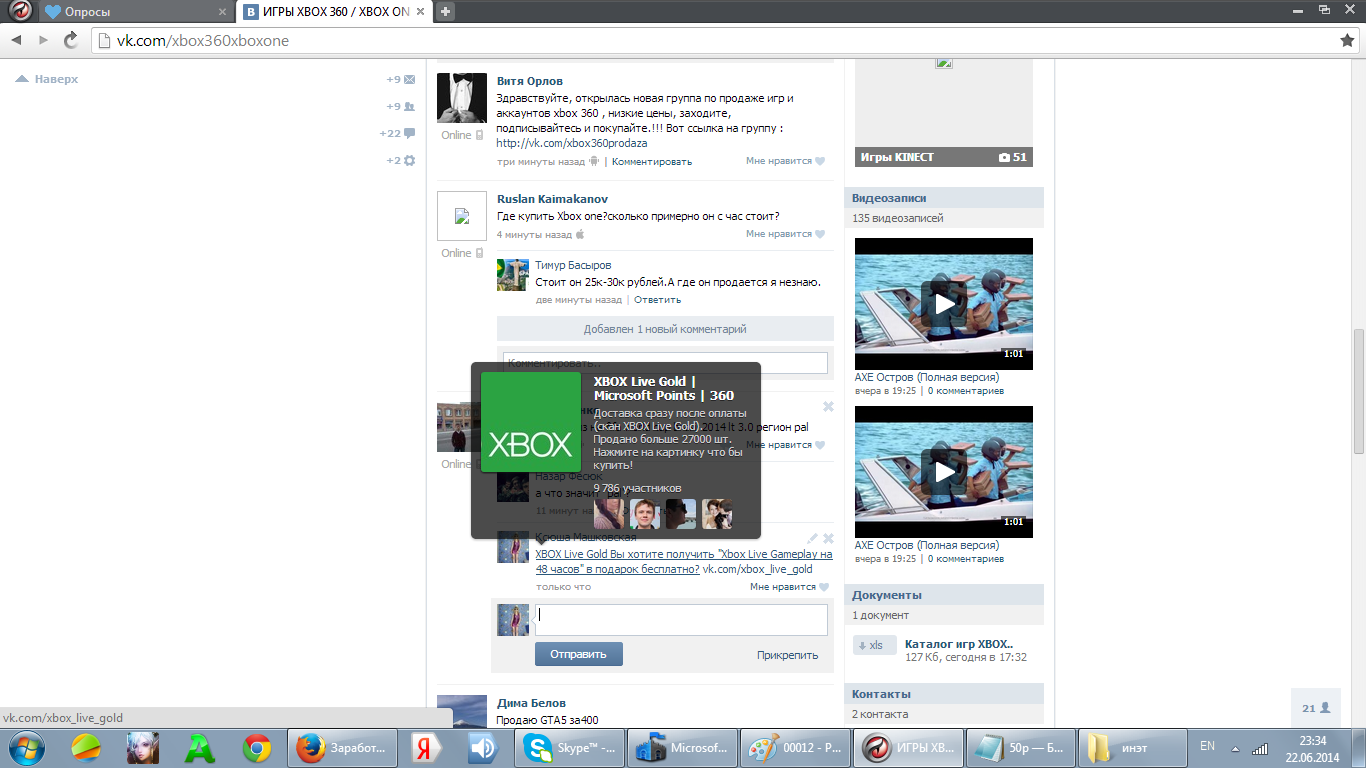Click the browser forward arrow
Screen dimensions: 1366x768
43,40
